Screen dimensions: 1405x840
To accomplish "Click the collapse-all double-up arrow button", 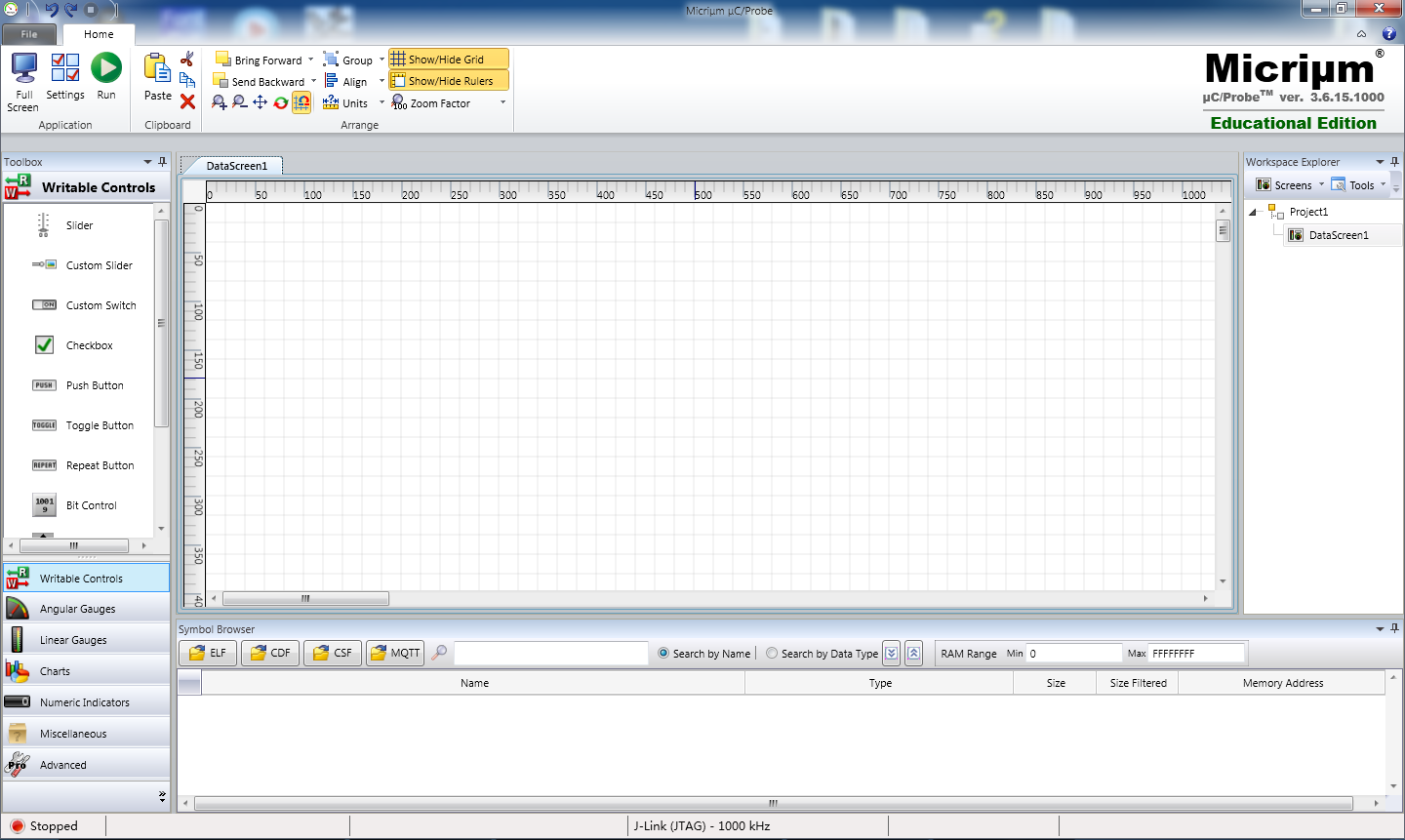I will click(x=913, y=654).
